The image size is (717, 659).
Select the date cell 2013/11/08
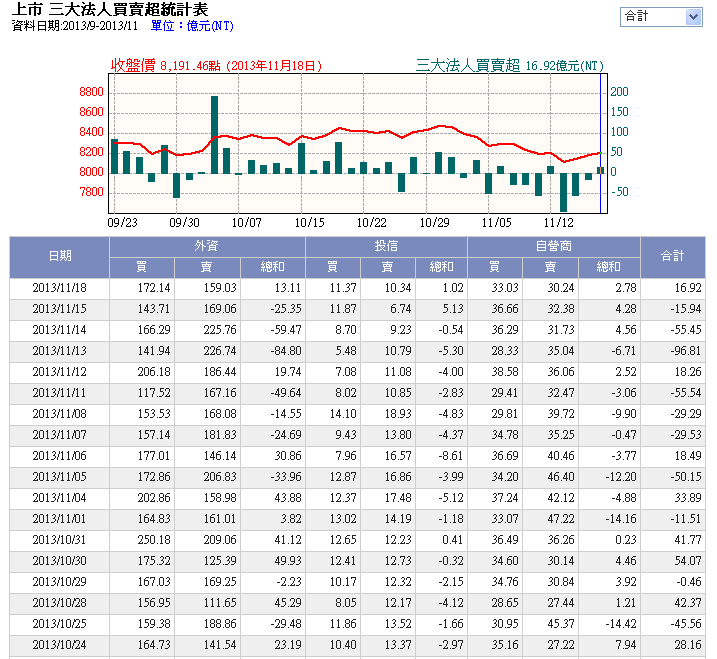click(x=59, y=414)
